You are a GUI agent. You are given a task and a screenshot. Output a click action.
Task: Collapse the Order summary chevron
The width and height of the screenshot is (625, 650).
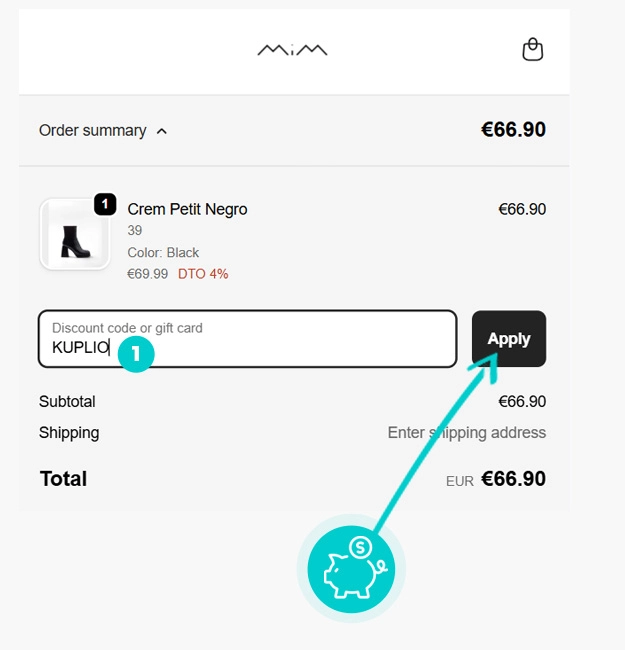[162, 131]
